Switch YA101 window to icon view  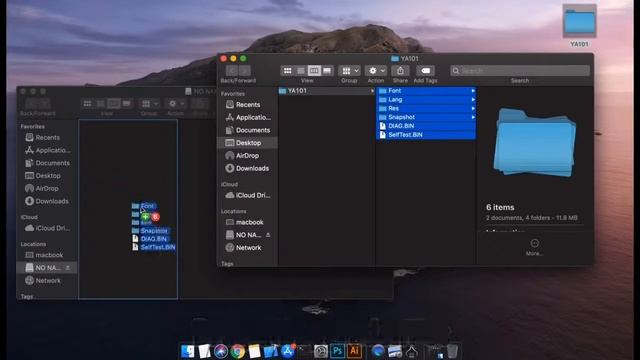[x=287, y=71]
